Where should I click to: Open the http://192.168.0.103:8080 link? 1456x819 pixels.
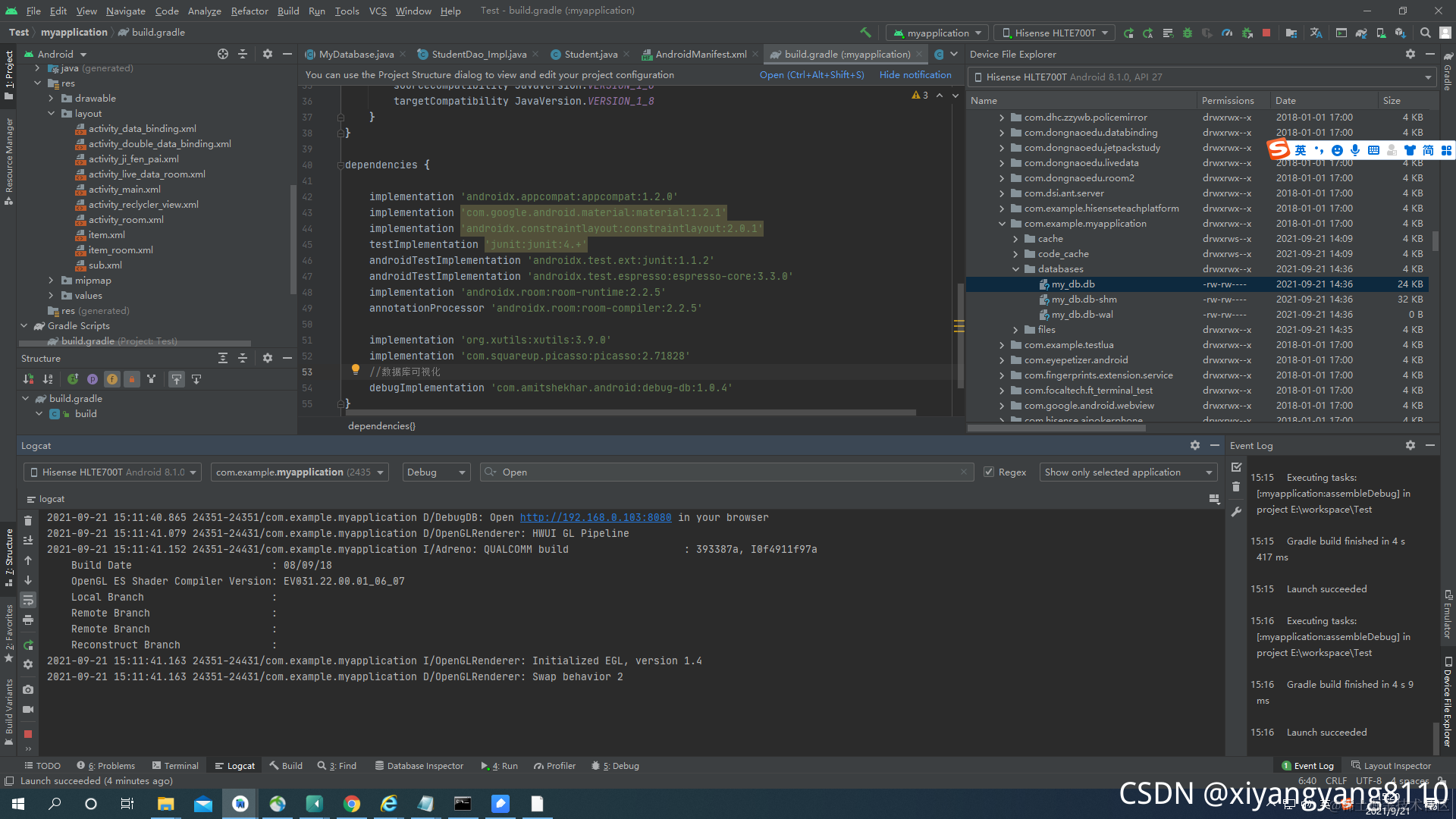click(595, 517)
